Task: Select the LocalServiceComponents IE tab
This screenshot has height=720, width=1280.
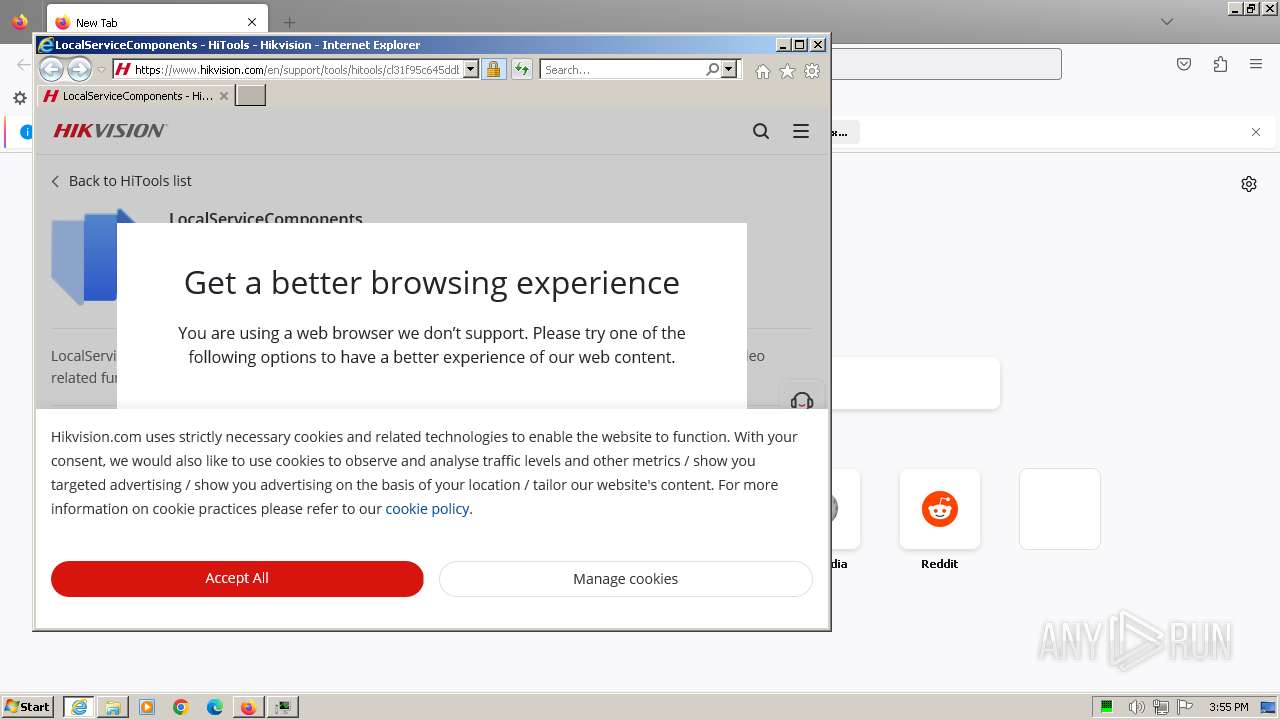Action: tap(136, 96)
